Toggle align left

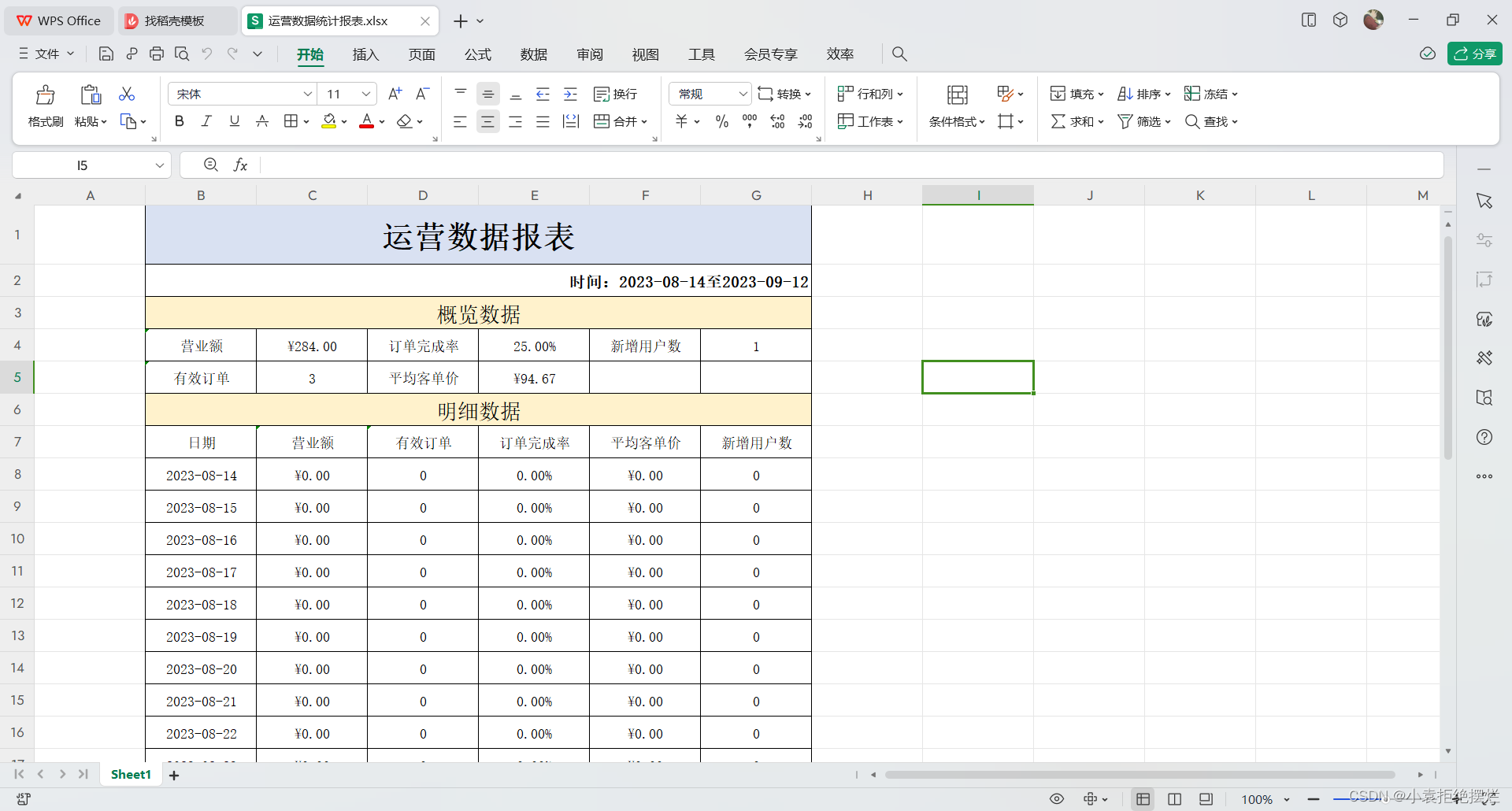point(460,121)
